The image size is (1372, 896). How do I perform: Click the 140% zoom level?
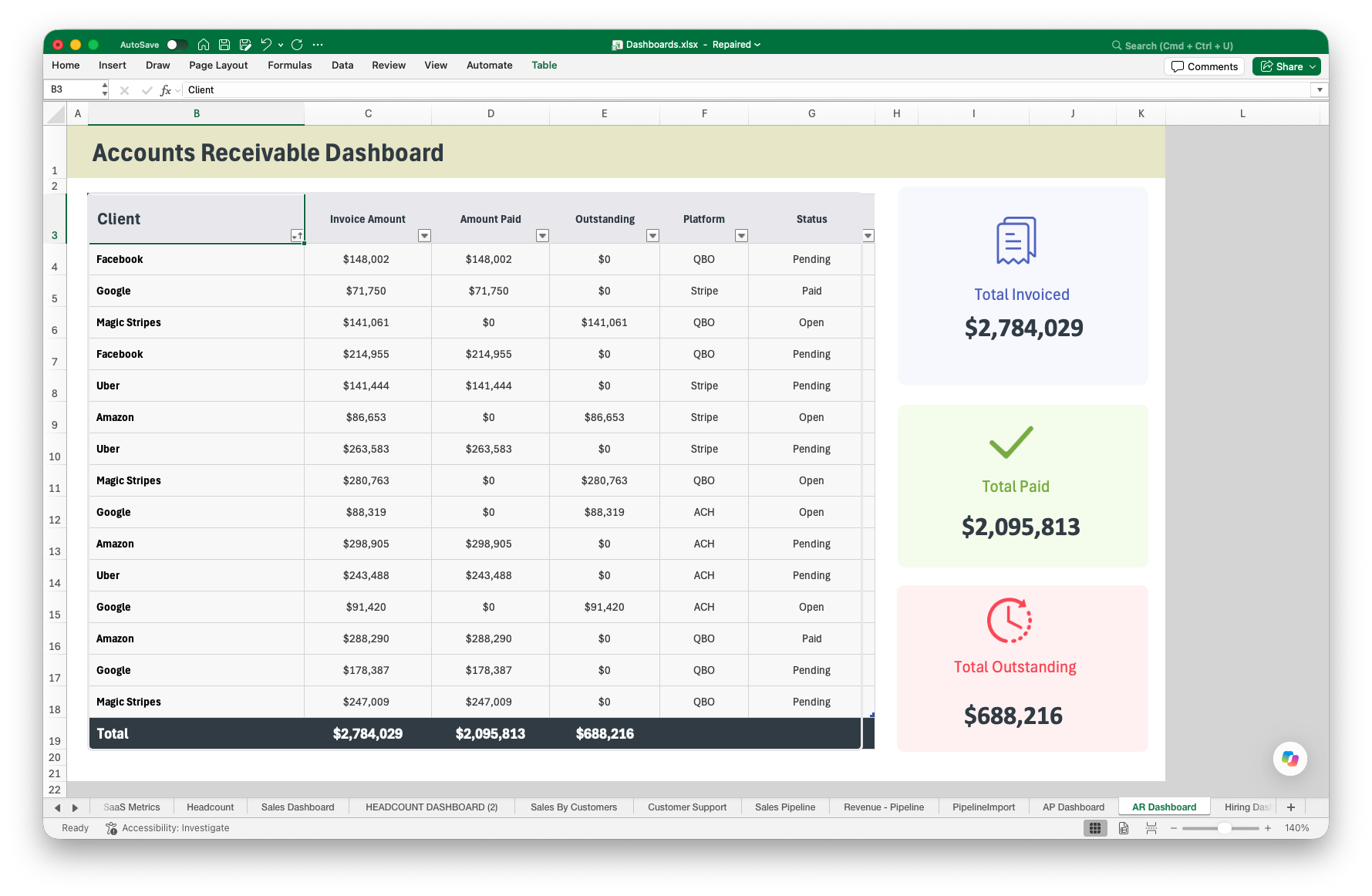[1297, 828]
